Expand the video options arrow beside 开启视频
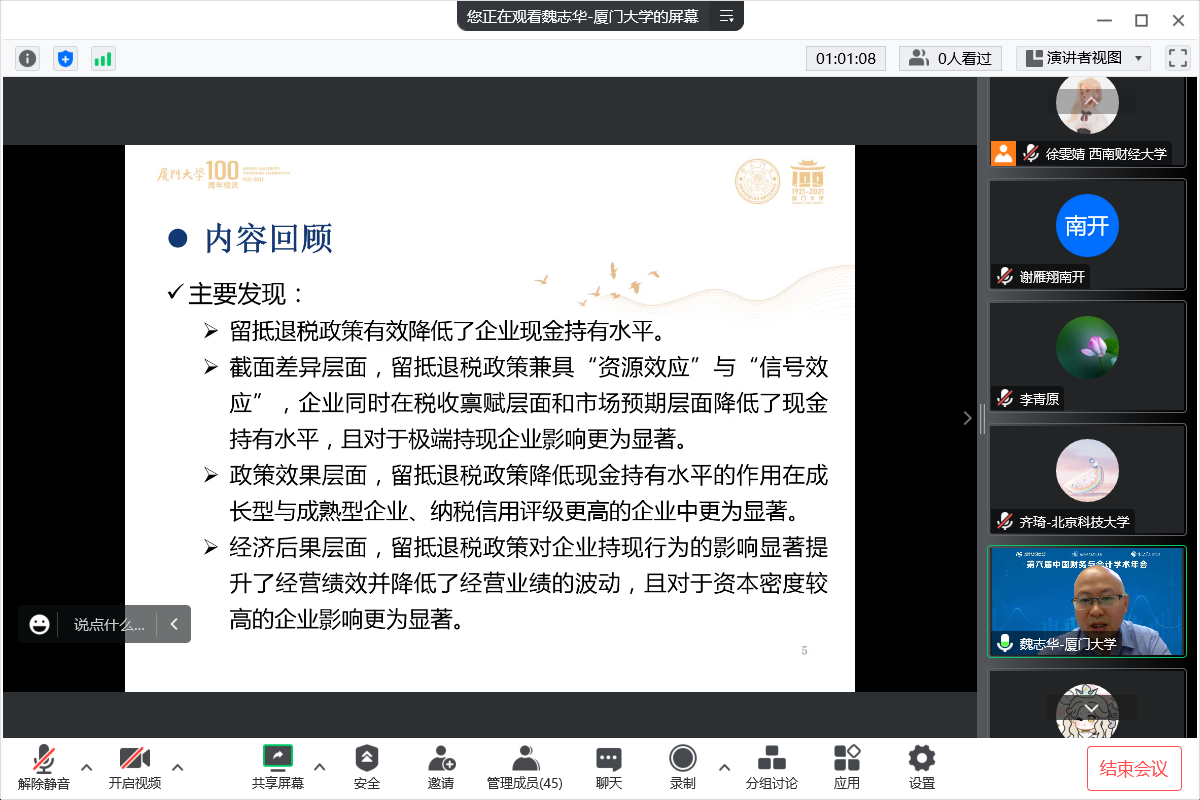The height and width of the screenshot is (800, 1200). (178, 767)
